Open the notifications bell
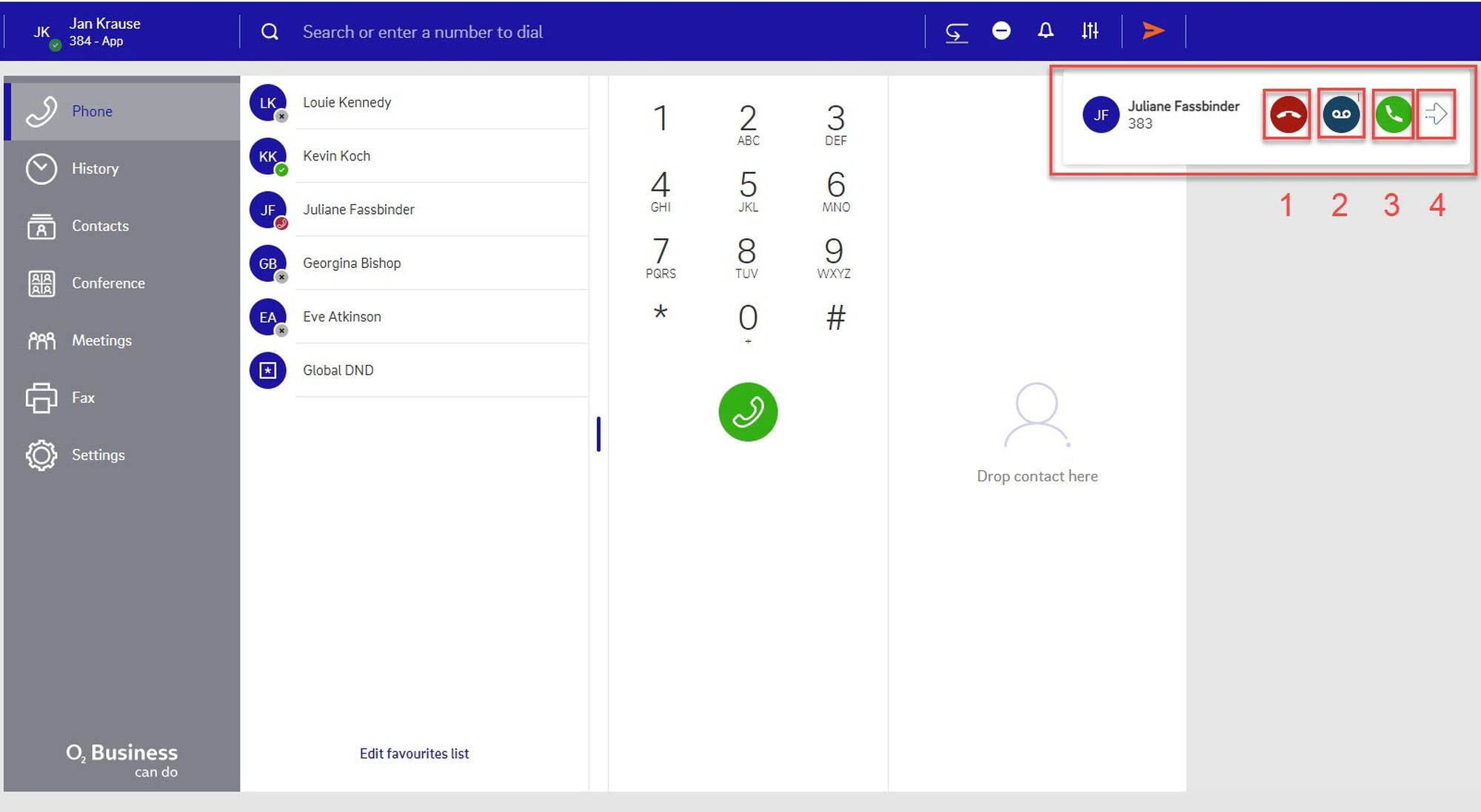The height and width of the screenshot is (812, 1481). 1045,31
